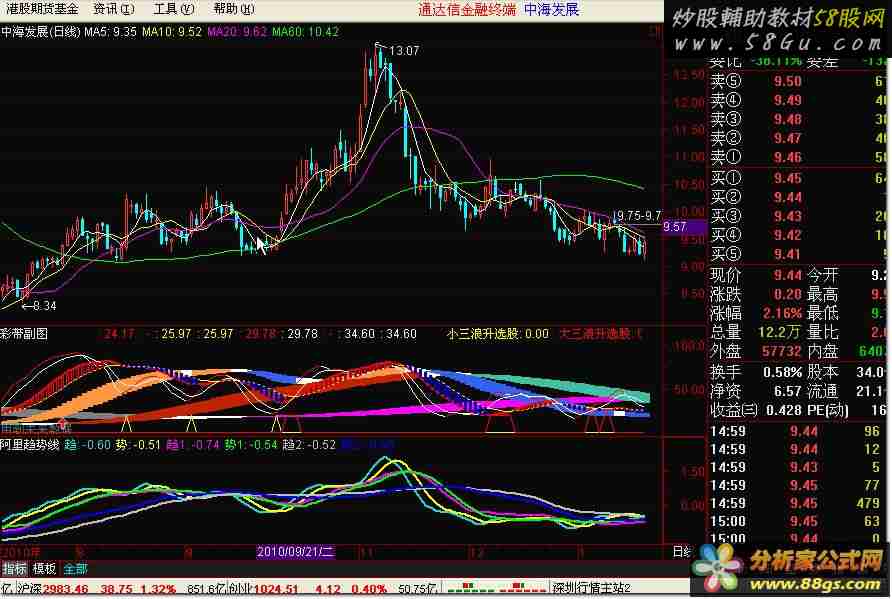Open the 帮助(H) menu
The height and width of the screenshot is (599, 892).
tap(234, 9)
